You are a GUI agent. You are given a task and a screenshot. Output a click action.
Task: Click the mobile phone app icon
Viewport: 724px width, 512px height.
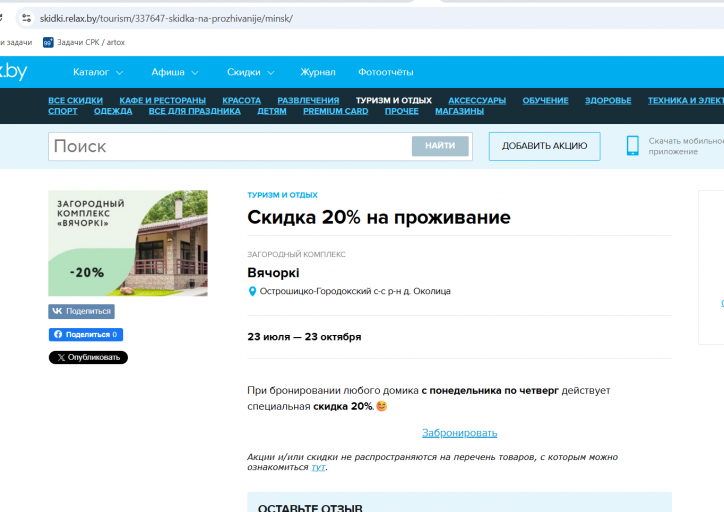633,146
